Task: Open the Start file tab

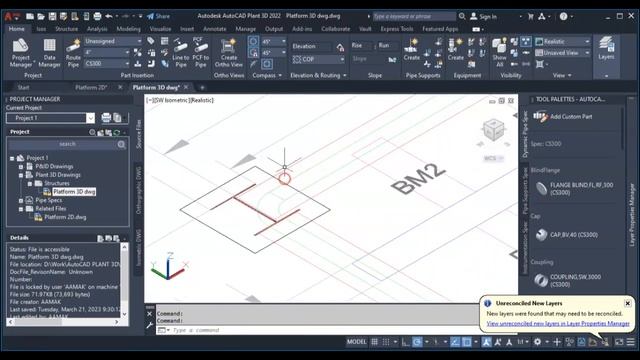Action: point(23,87)
